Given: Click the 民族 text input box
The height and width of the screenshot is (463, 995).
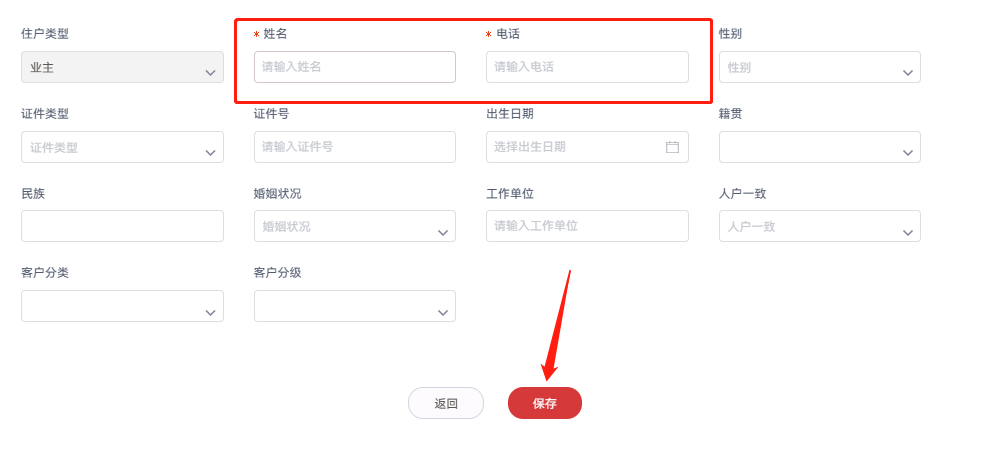Looking at the screenshot, I should click(x=122, y=226).
